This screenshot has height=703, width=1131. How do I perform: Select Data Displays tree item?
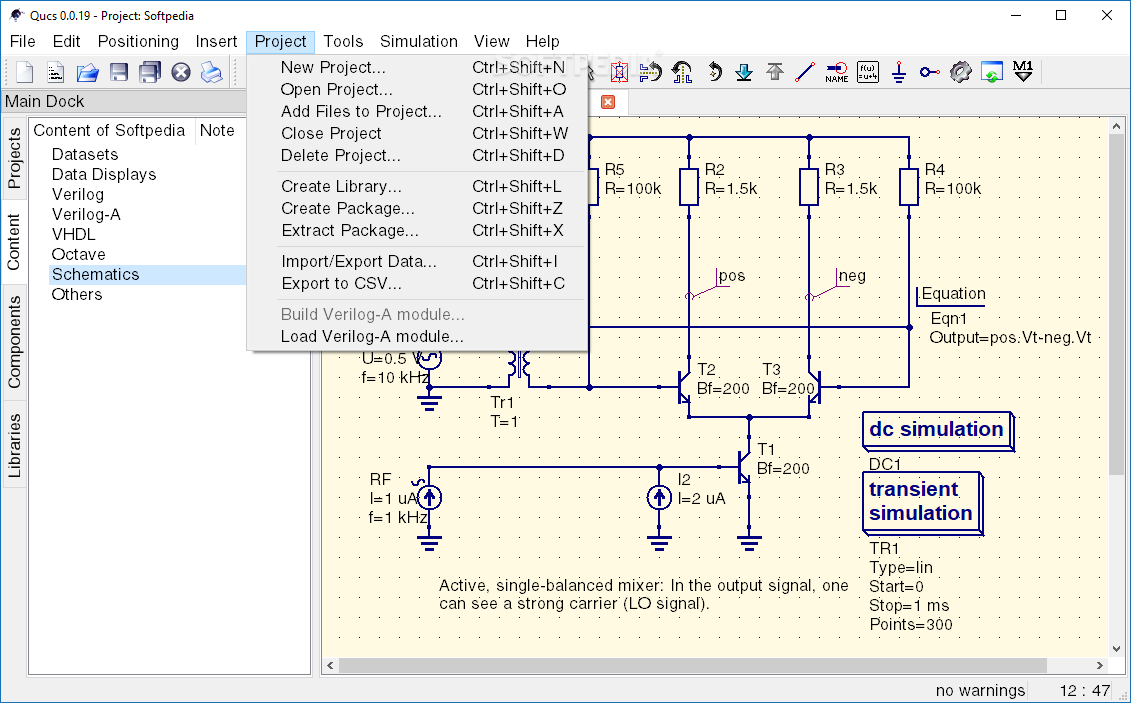[104, 174]
